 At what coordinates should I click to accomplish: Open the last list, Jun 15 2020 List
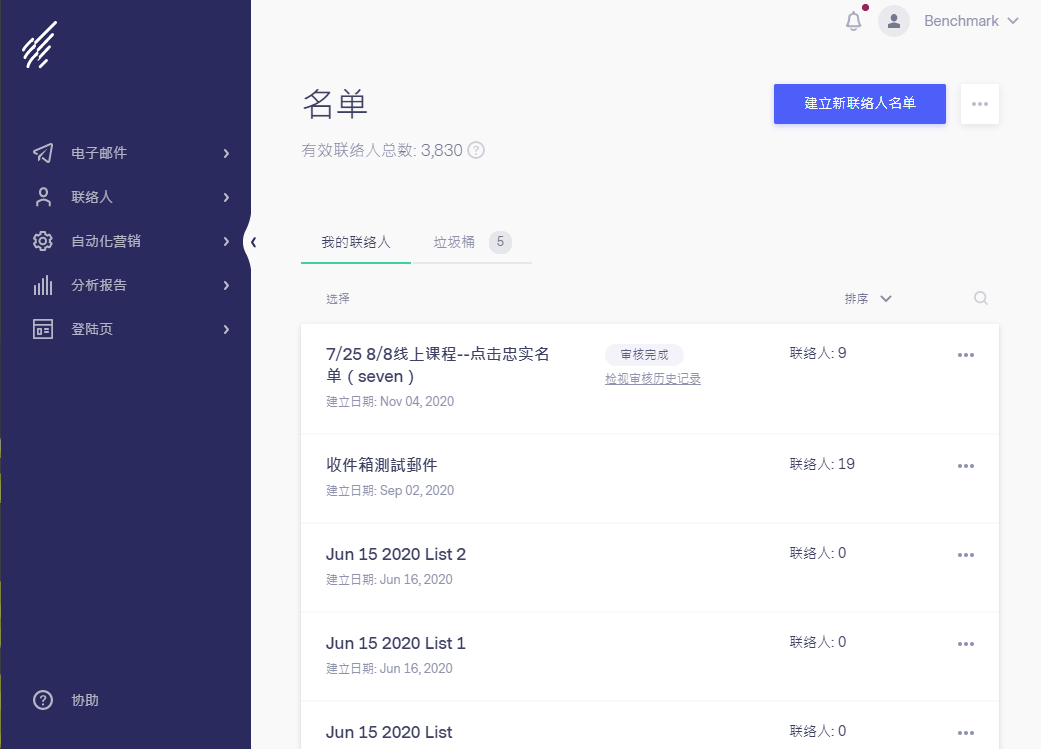pyautogui.click(x=389, y=732)
